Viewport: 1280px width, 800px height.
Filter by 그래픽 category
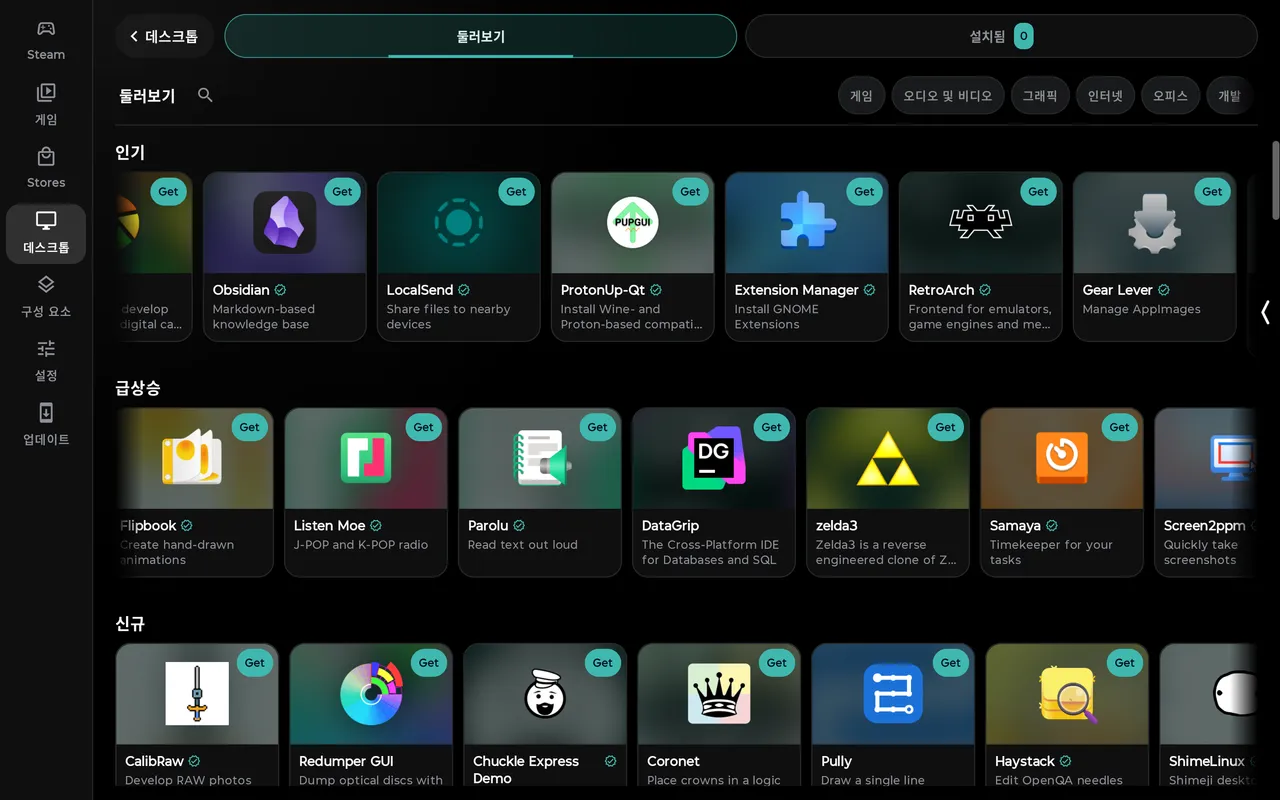click(x=1040, y=96)
